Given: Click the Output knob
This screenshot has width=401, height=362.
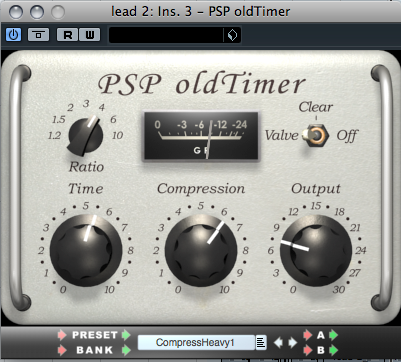Looking at the screenshot, I should tap(316, 250).
